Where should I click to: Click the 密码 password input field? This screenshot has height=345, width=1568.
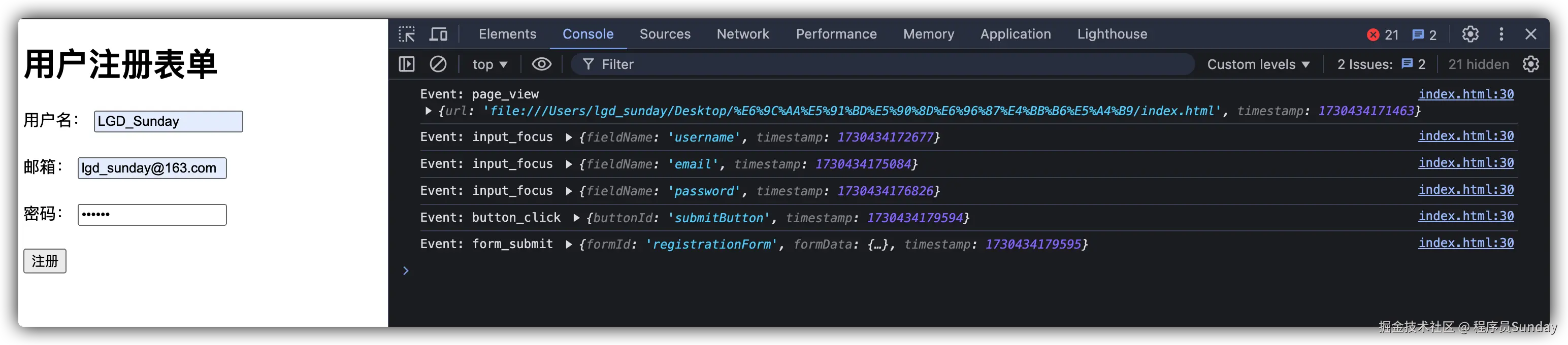(x=152, y=215)
